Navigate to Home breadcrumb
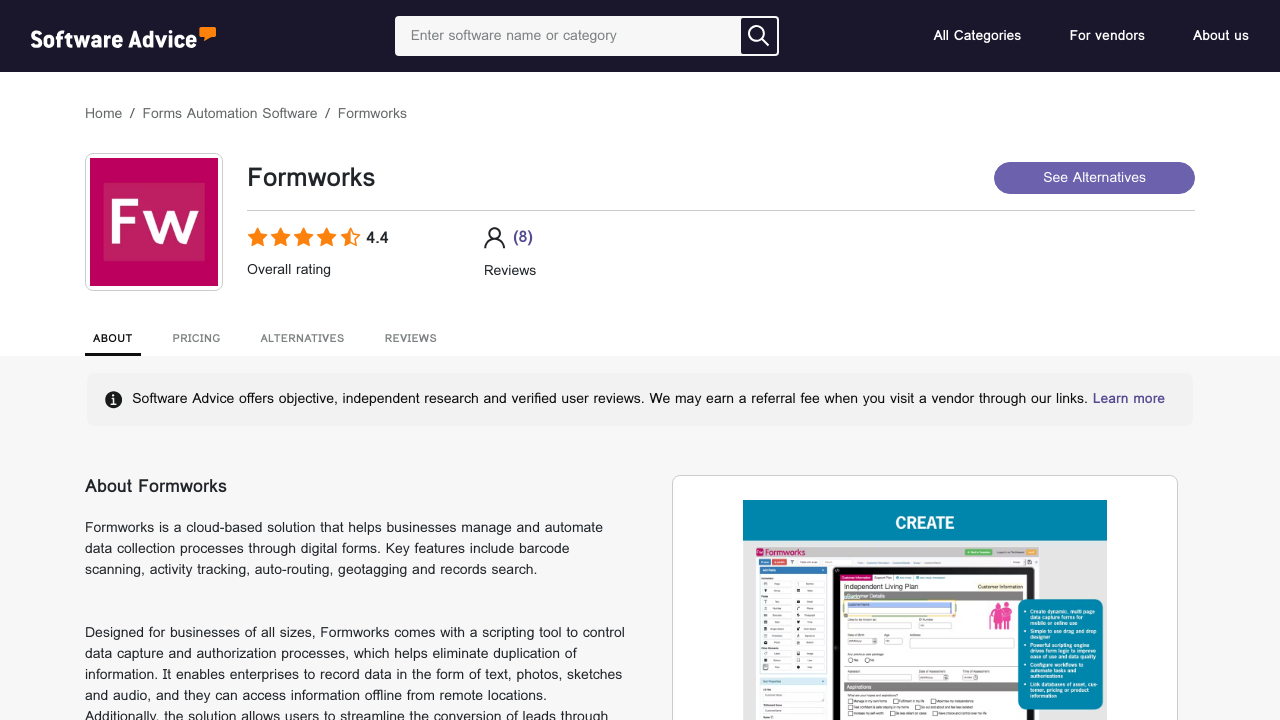This screenshot has width=1280, height=720. (103, 114)
